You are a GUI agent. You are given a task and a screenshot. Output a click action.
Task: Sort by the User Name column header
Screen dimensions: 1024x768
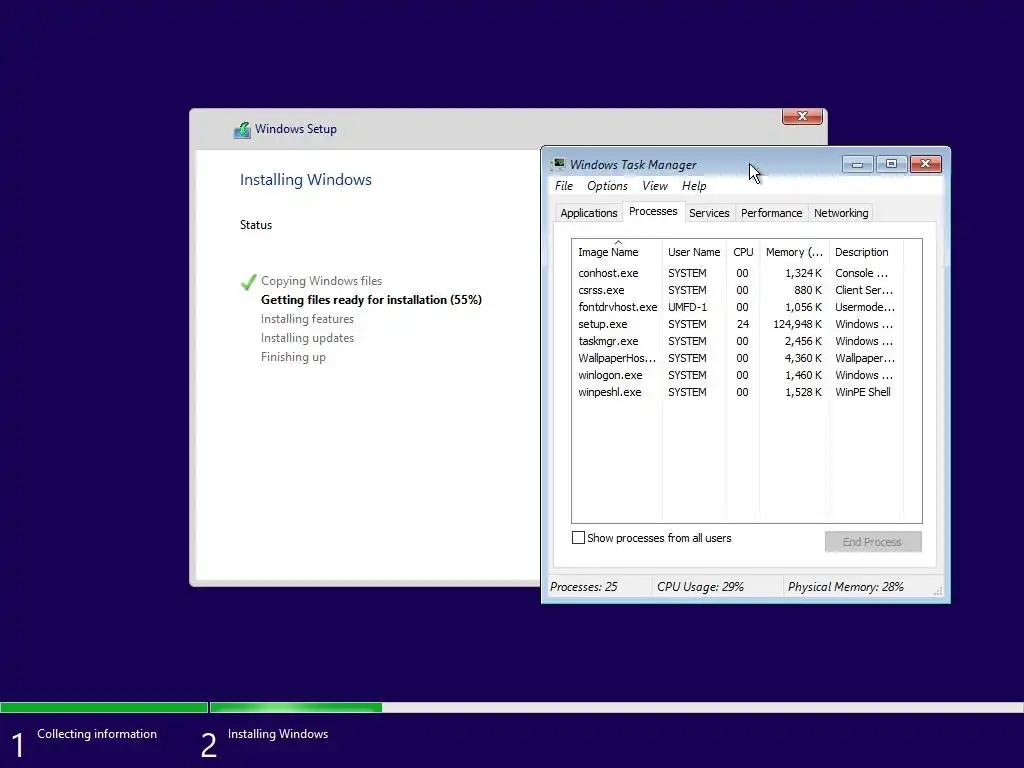694,252
